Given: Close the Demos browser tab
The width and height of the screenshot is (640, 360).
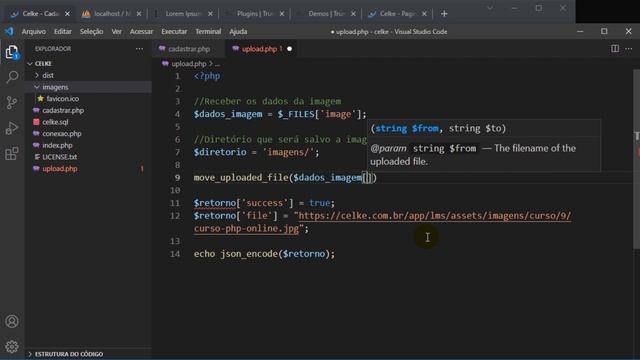Looking at the screenshot, I should point(353,14).
